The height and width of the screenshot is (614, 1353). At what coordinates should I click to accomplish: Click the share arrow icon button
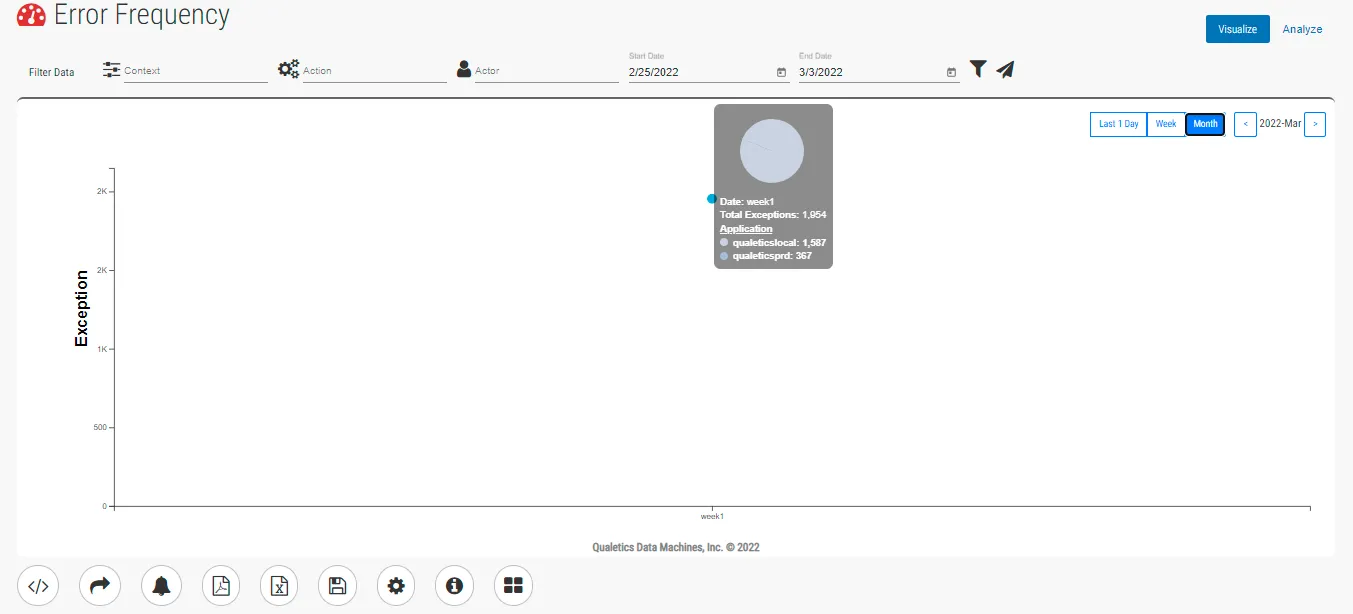[100, 586]
